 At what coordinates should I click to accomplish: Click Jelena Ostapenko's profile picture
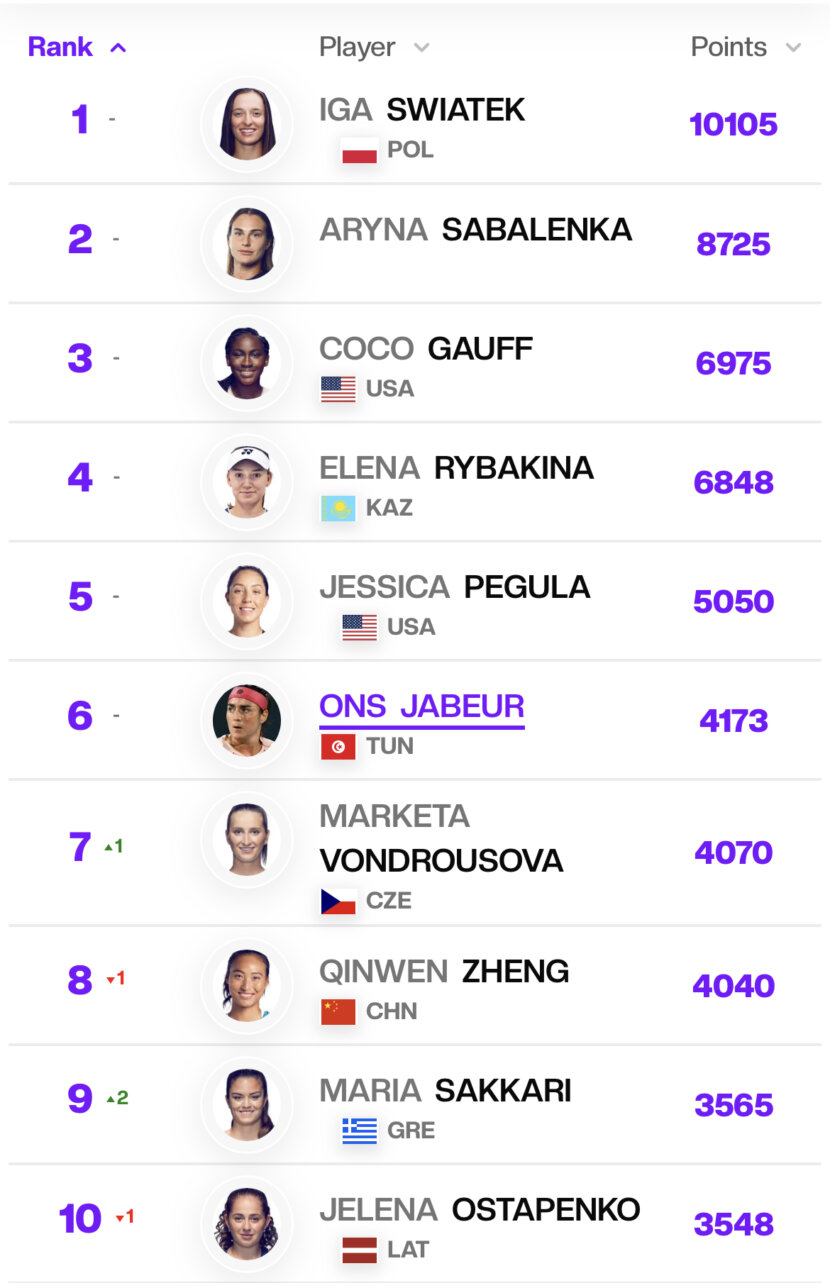247,1224
